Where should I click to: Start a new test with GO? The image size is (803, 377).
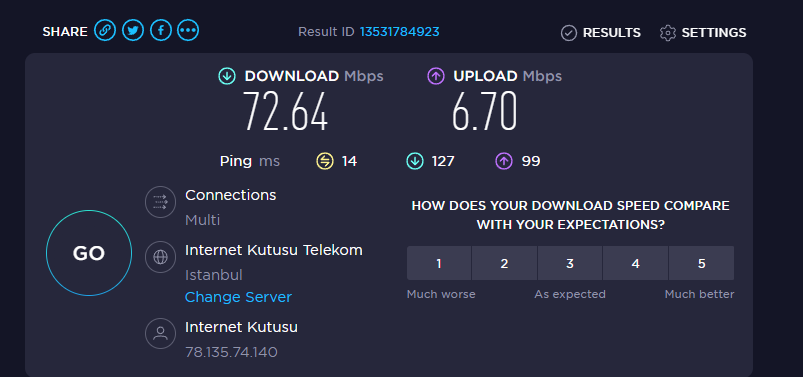point(89,253)
